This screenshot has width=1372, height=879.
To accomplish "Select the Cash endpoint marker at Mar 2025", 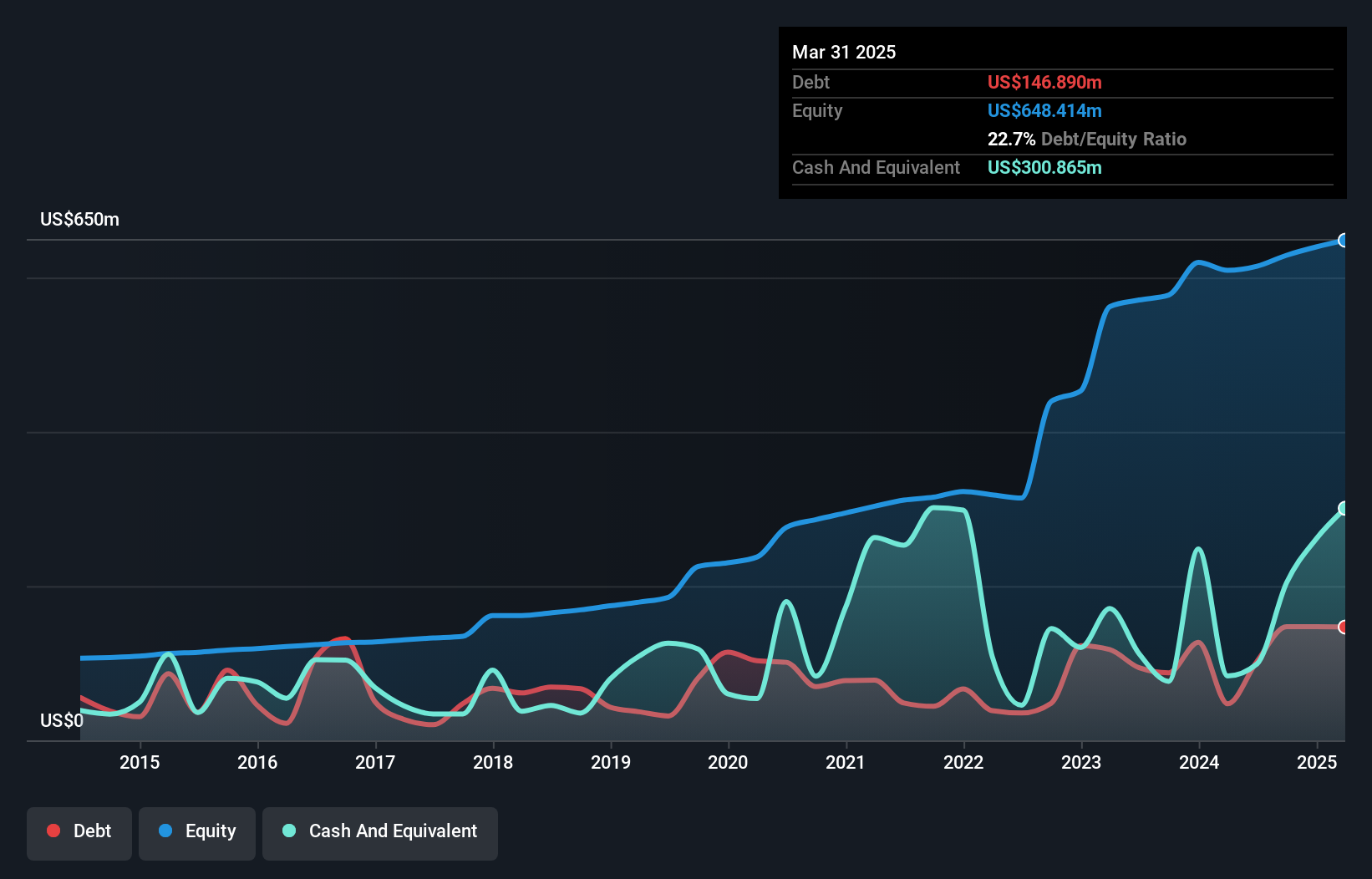I will tap(1344, 508).
